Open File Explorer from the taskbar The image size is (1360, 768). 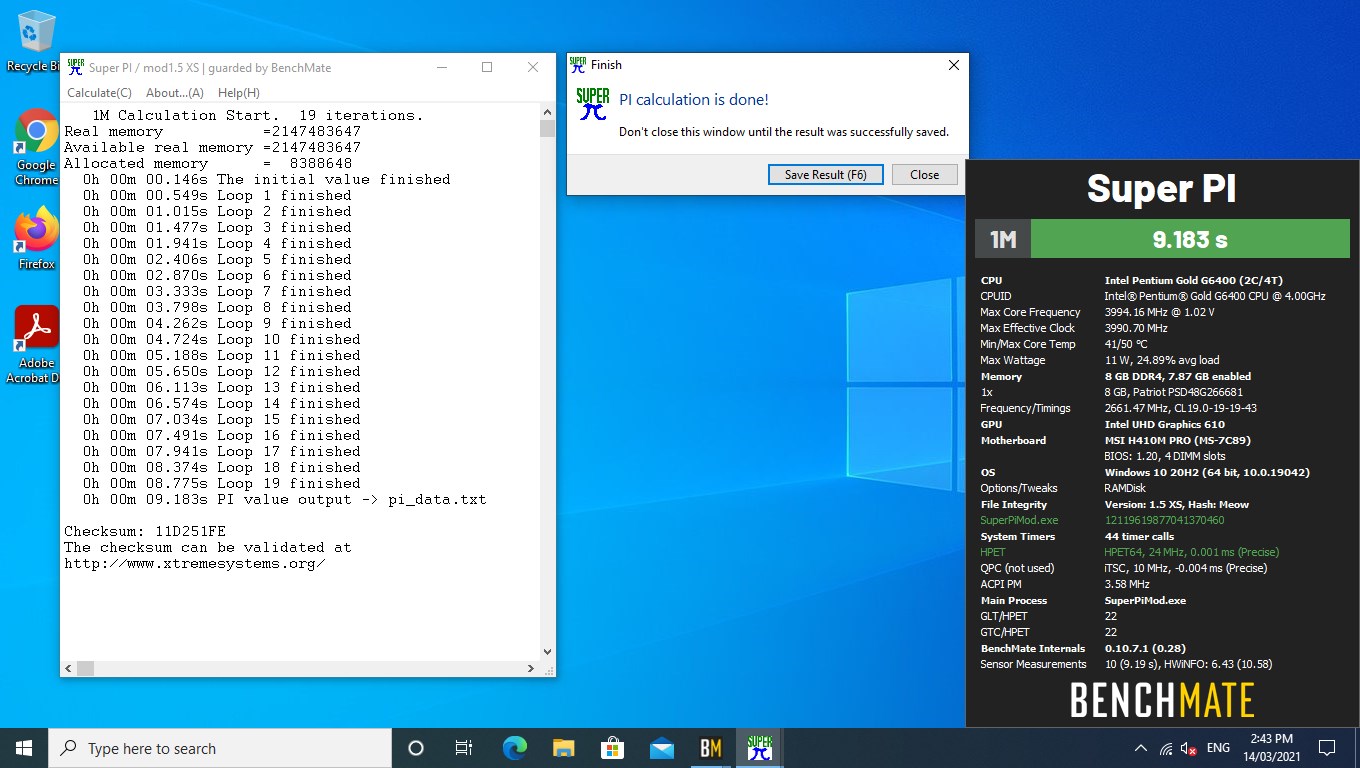(563, 748)
